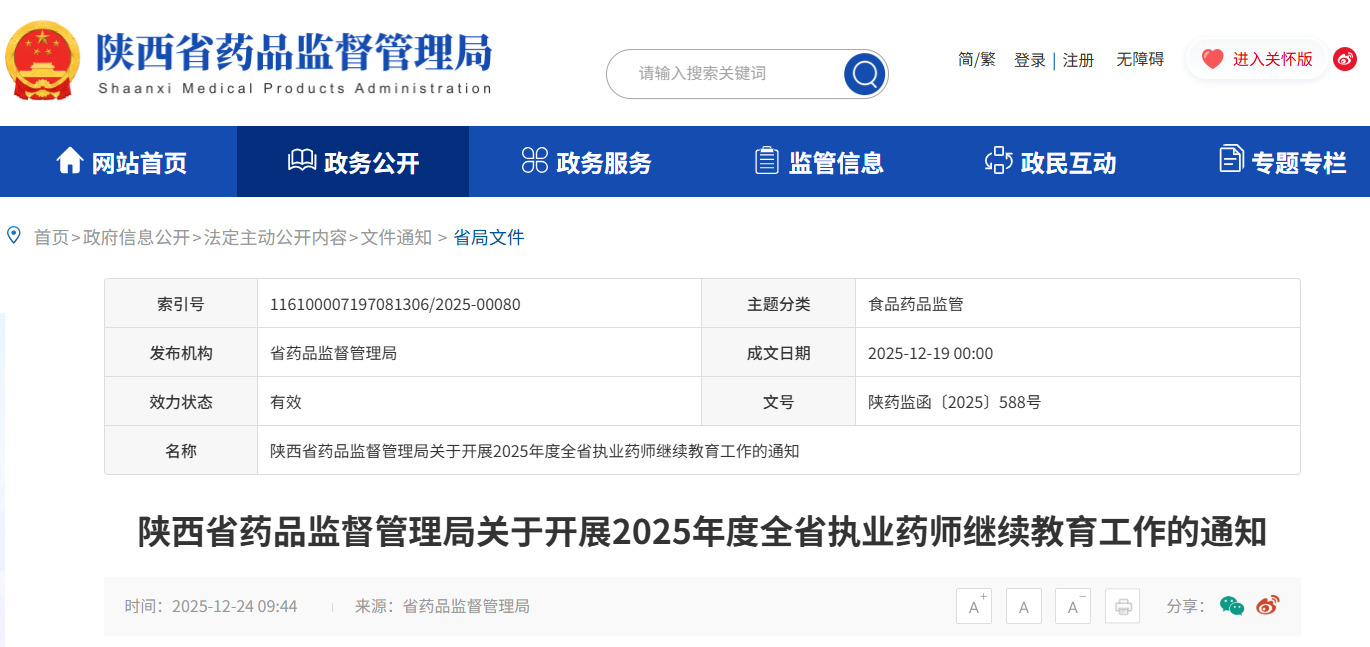
Task: Open 省局文件 breadcrumb link
Action: click(x=488, y=238)
